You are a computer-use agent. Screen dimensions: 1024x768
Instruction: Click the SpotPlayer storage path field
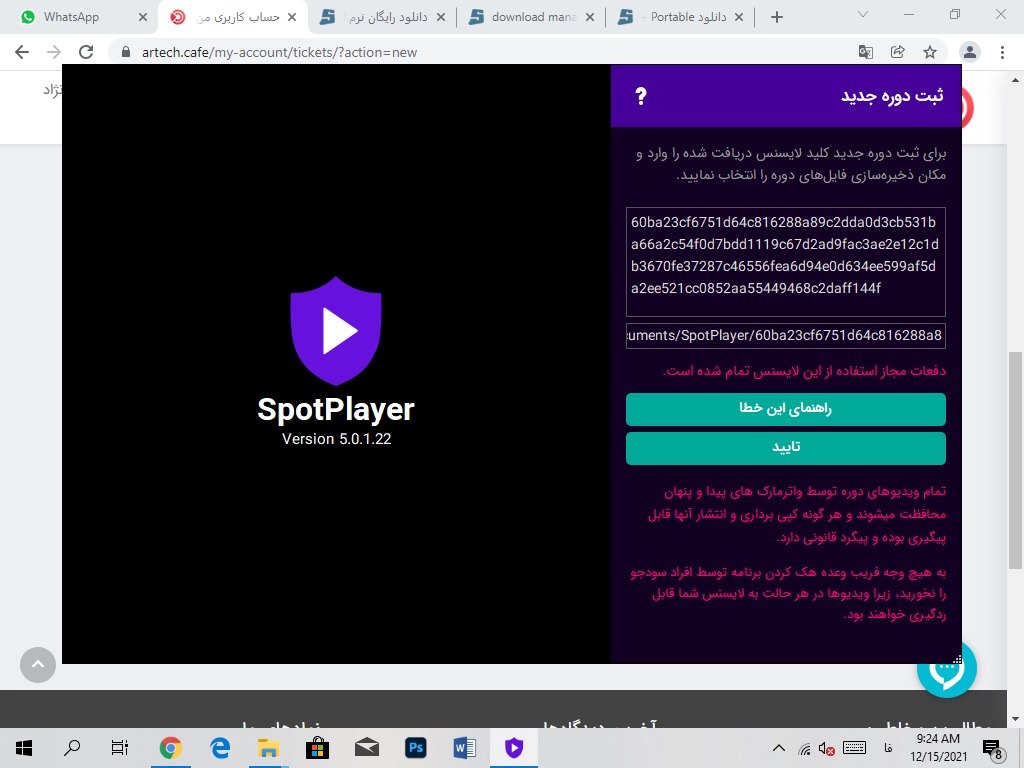pos(785,335)
